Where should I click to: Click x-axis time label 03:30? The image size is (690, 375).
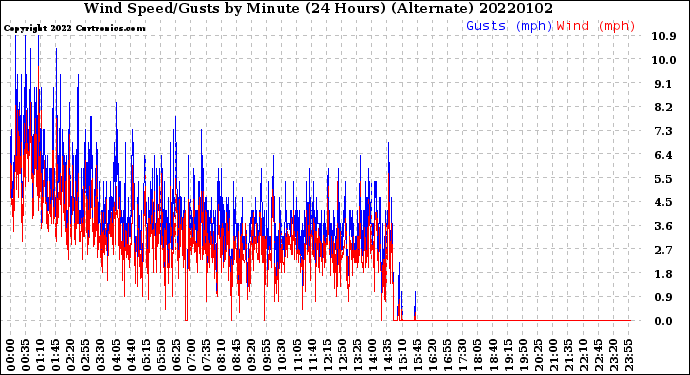(101, 355)
